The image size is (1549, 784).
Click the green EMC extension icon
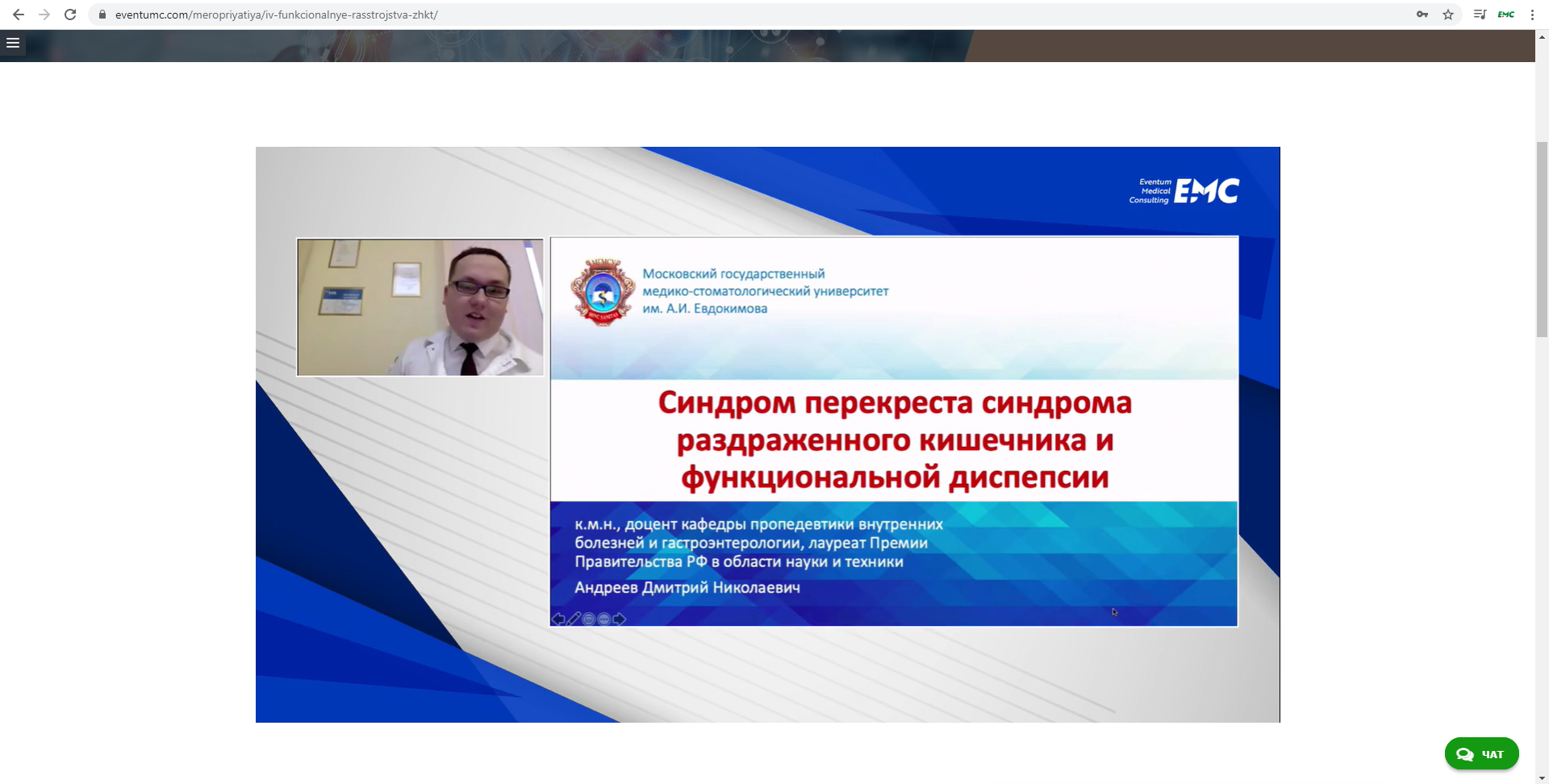point(1506,15)
